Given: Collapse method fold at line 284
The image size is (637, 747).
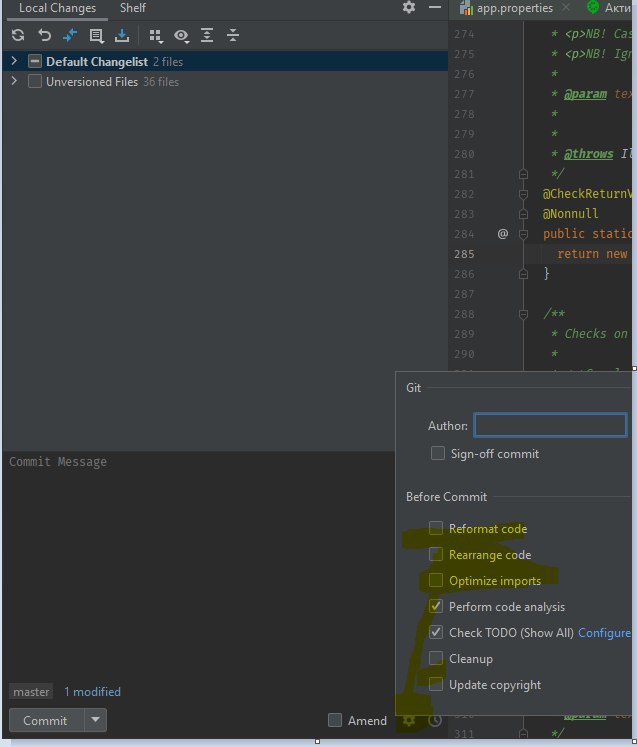Looking at the screenshot, I should coord(523,234).
